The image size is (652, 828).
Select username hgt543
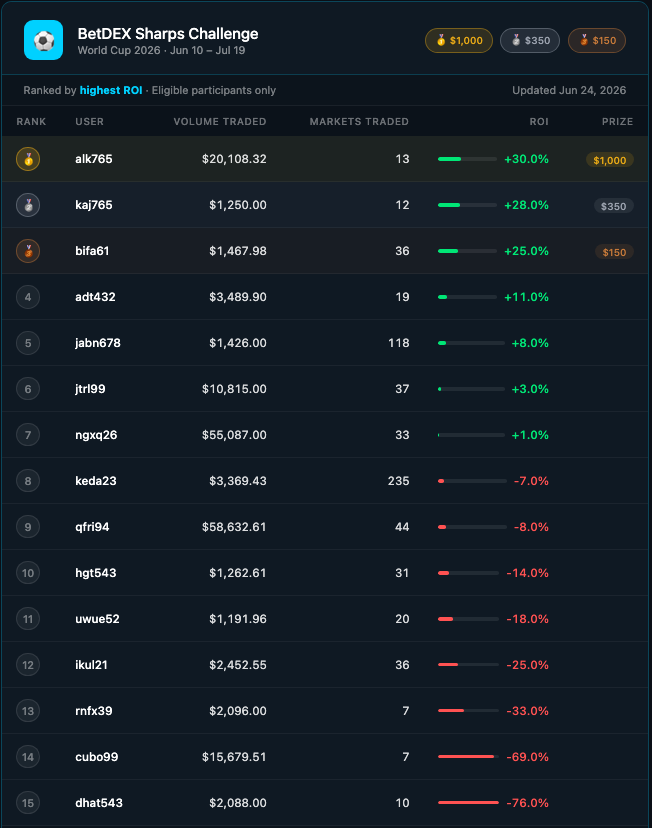tap(96, 572)
